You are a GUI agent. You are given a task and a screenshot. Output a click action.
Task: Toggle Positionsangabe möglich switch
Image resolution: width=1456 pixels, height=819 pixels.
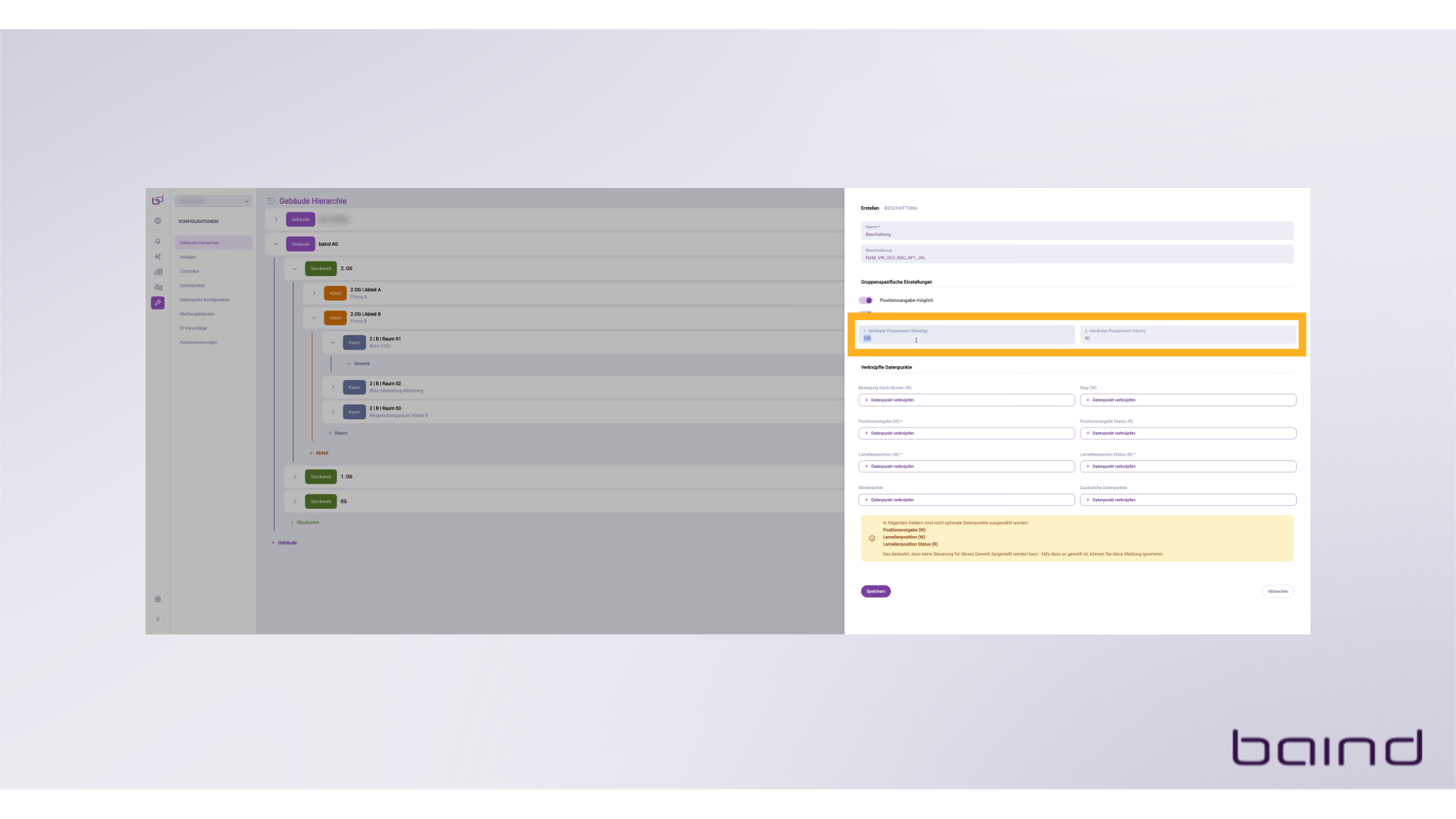point(866,300)
